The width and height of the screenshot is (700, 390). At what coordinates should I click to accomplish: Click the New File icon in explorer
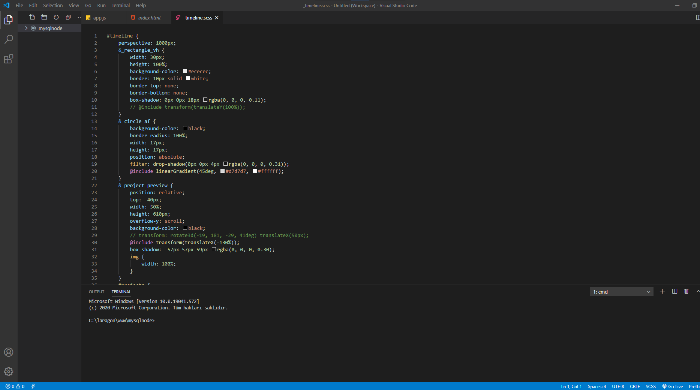pos(32,17)
